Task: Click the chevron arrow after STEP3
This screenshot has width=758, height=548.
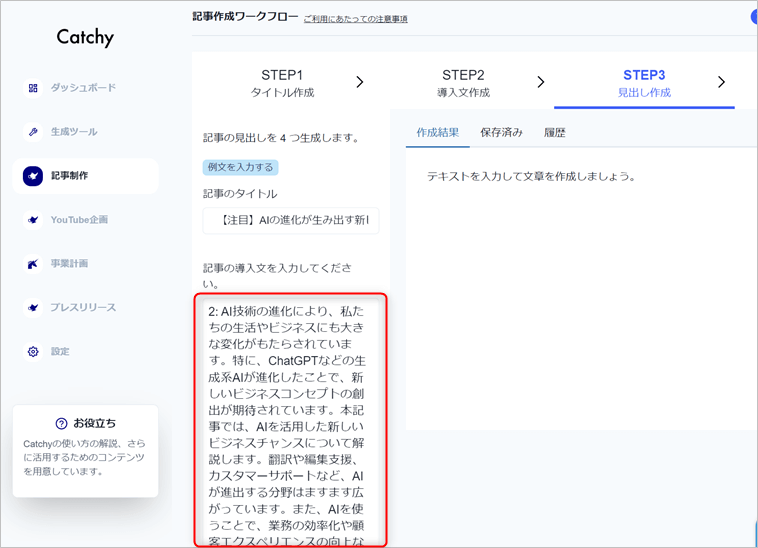Action: point(721,82)
